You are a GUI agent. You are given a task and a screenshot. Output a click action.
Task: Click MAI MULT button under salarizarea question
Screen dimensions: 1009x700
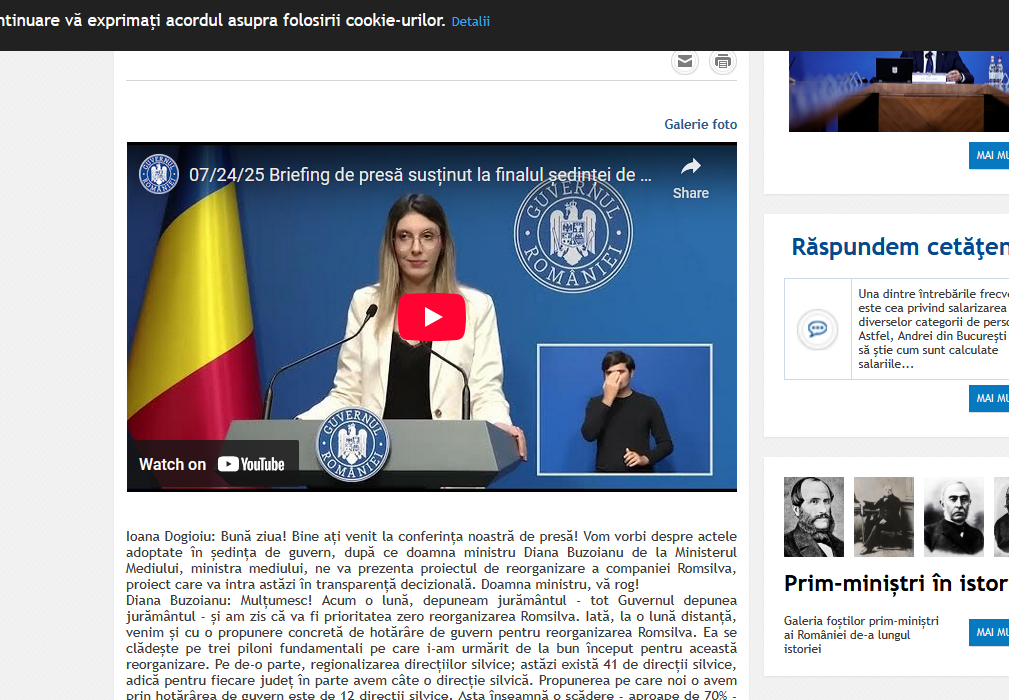tap(989, 398)
